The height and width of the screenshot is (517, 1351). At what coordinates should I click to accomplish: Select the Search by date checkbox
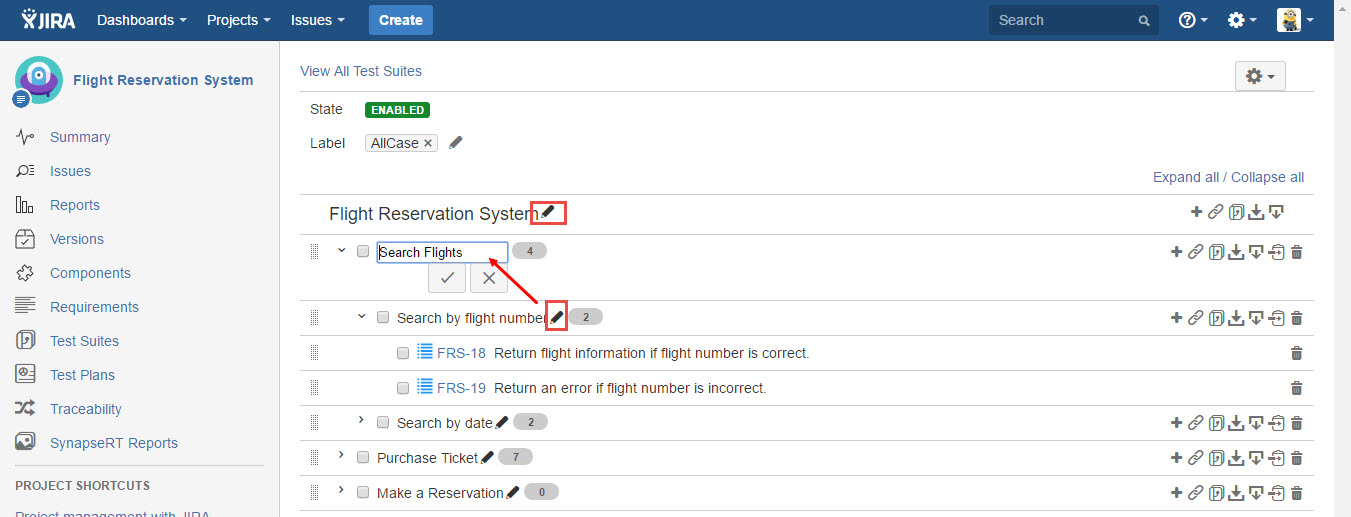pyautogui.click(x=383, y=423)
